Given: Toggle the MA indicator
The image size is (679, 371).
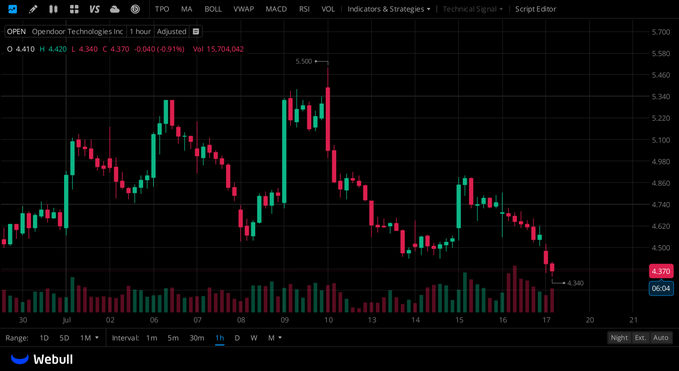Looking at the screenshot, I should click(187, 9).
